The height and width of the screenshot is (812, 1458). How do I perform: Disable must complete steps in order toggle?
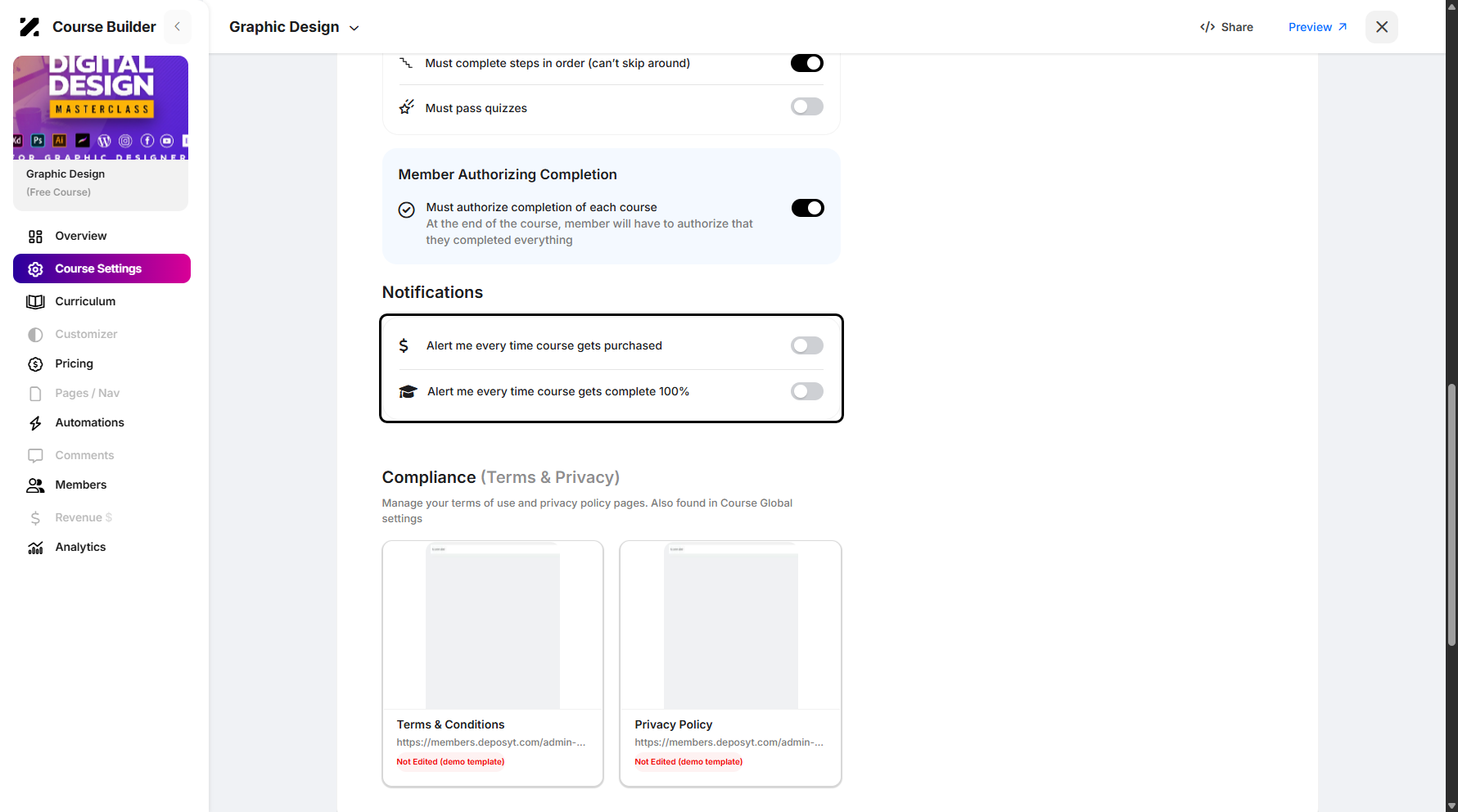(x=806, y=63)
